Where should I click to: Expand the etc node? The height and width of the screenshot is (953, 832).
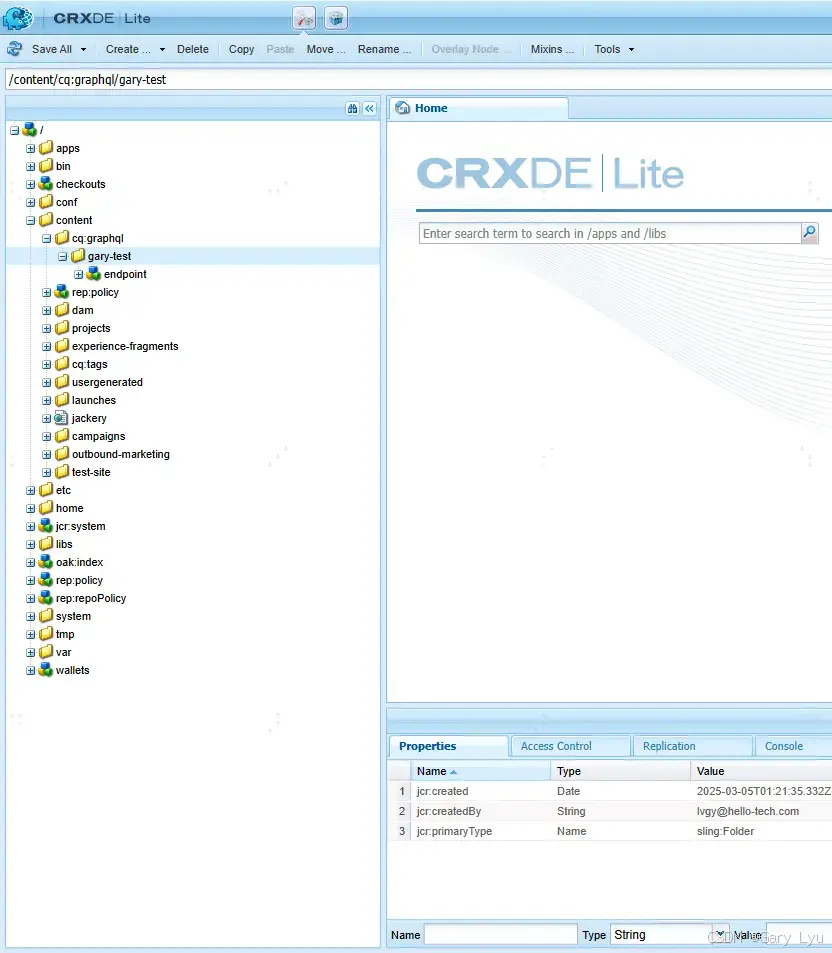pos(30,490)
